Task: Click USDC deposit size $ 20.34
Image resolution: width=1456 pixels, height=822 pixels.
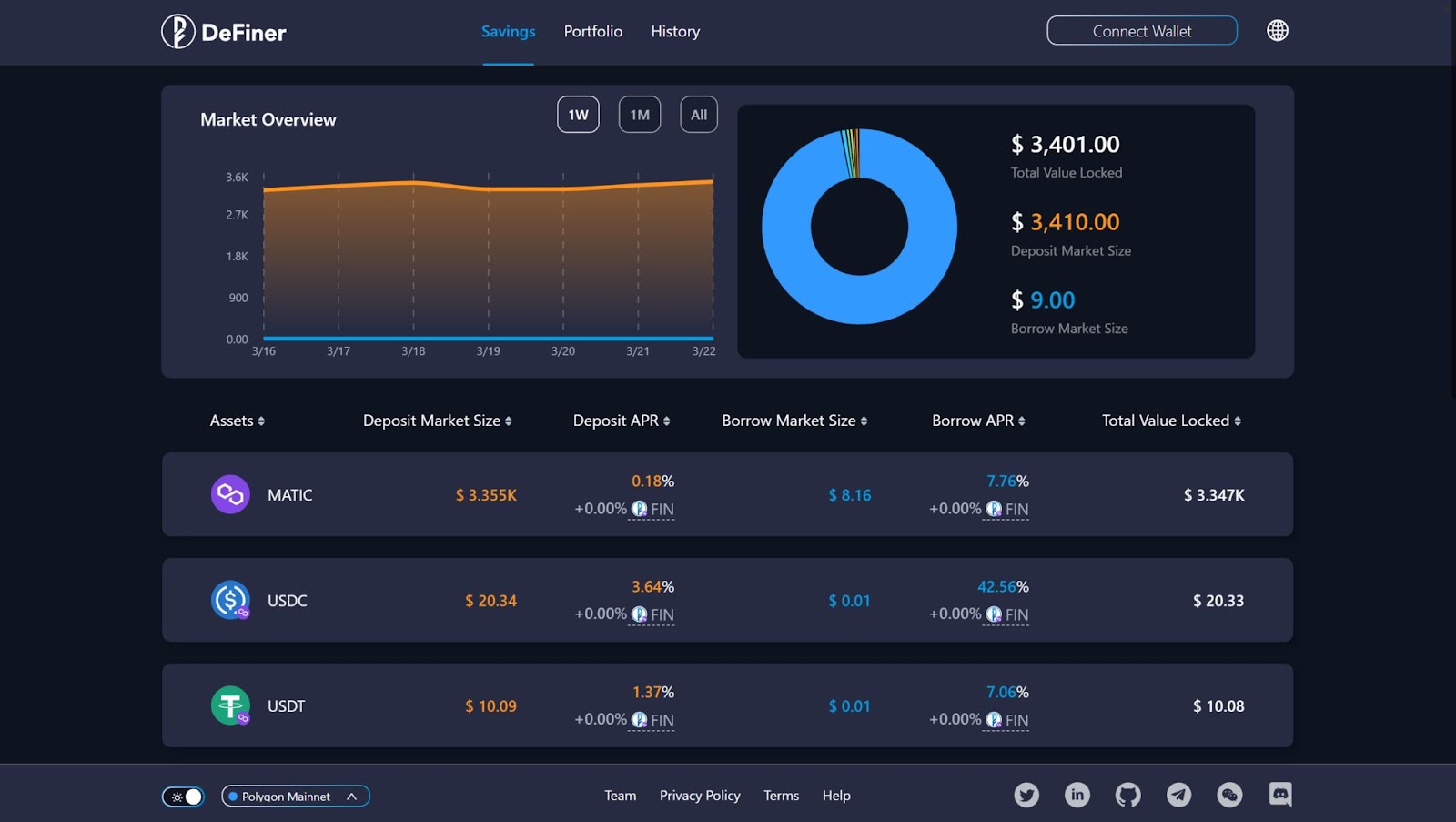Action: pos(490,601)
